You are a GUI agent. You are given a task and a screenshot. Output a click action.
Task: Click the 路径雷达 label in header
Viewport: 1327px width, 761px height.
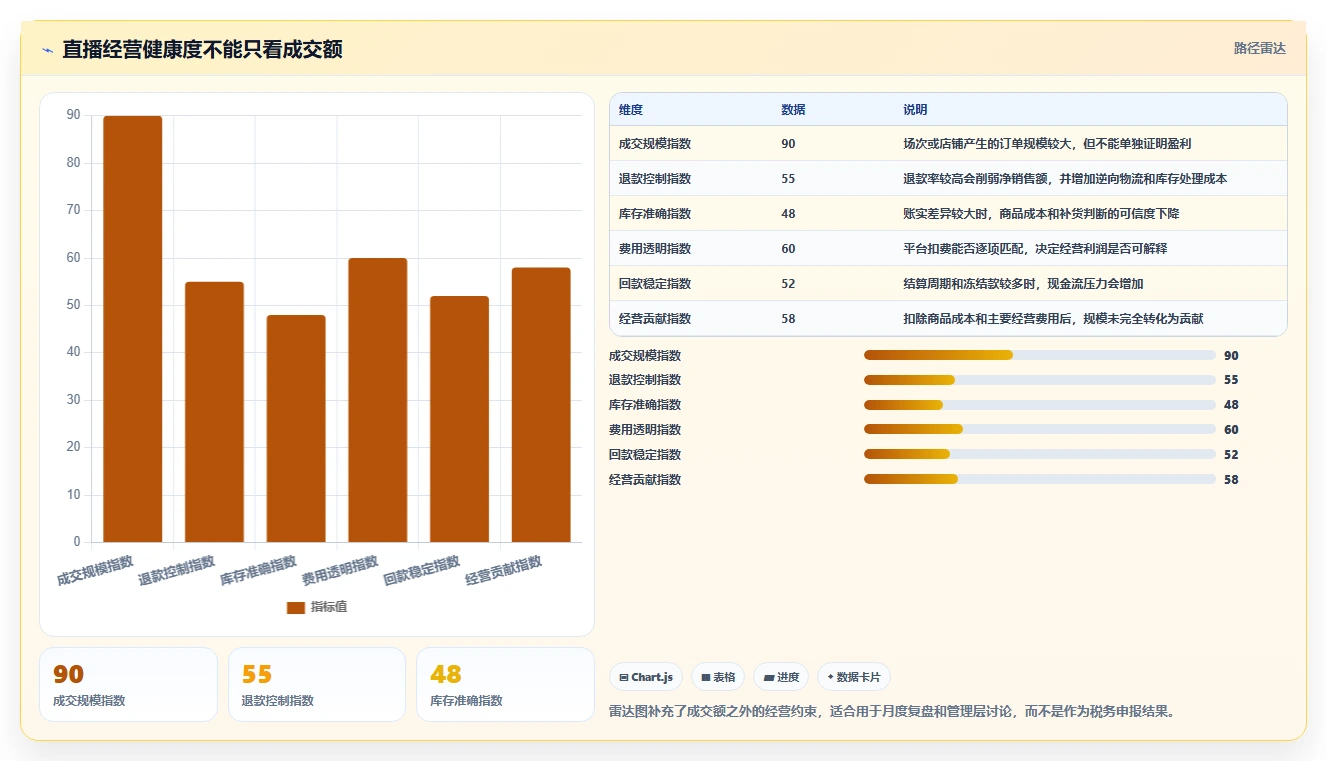point(1259,48)
